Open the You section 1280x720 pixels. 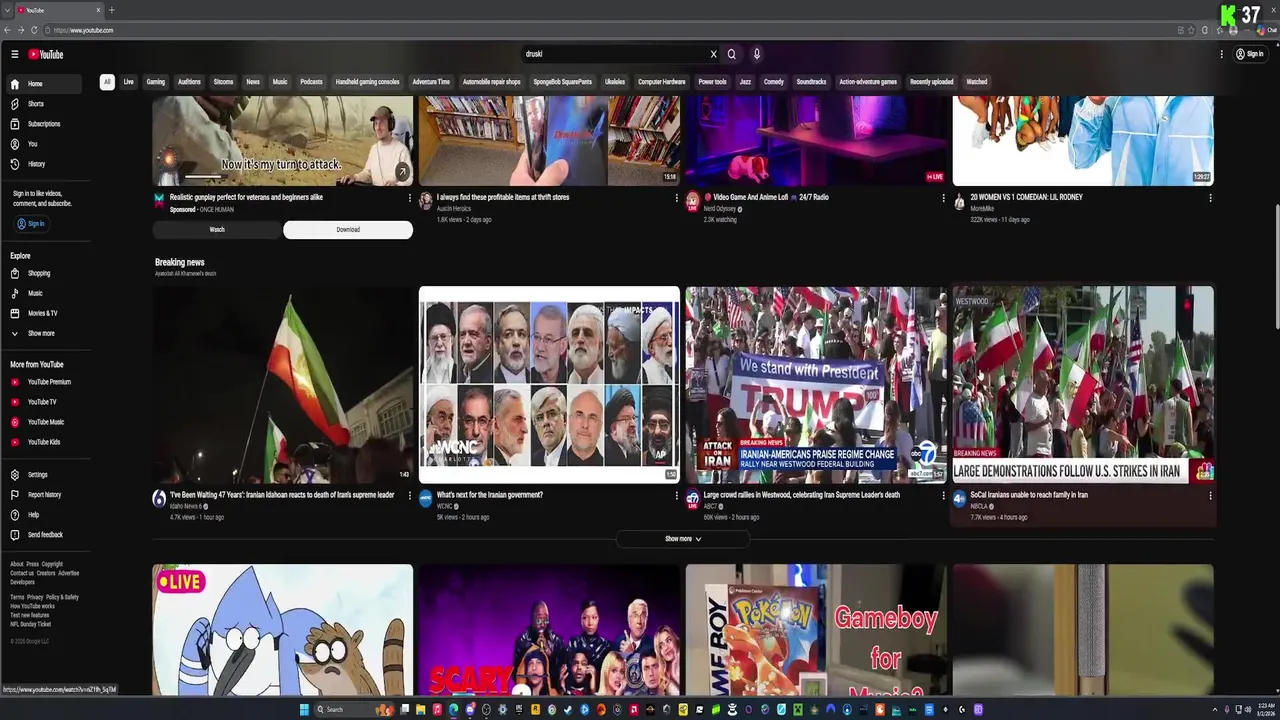[x=45, y=144]
